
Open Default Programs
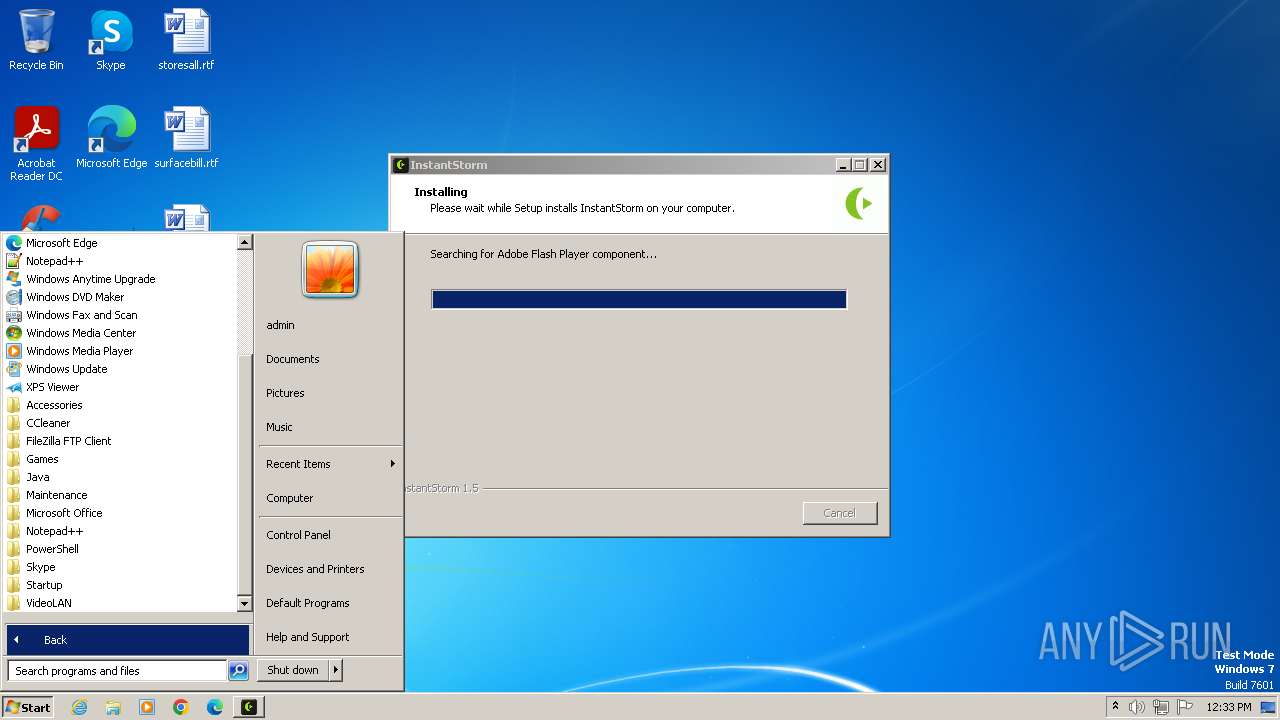[x=330, y=603]
